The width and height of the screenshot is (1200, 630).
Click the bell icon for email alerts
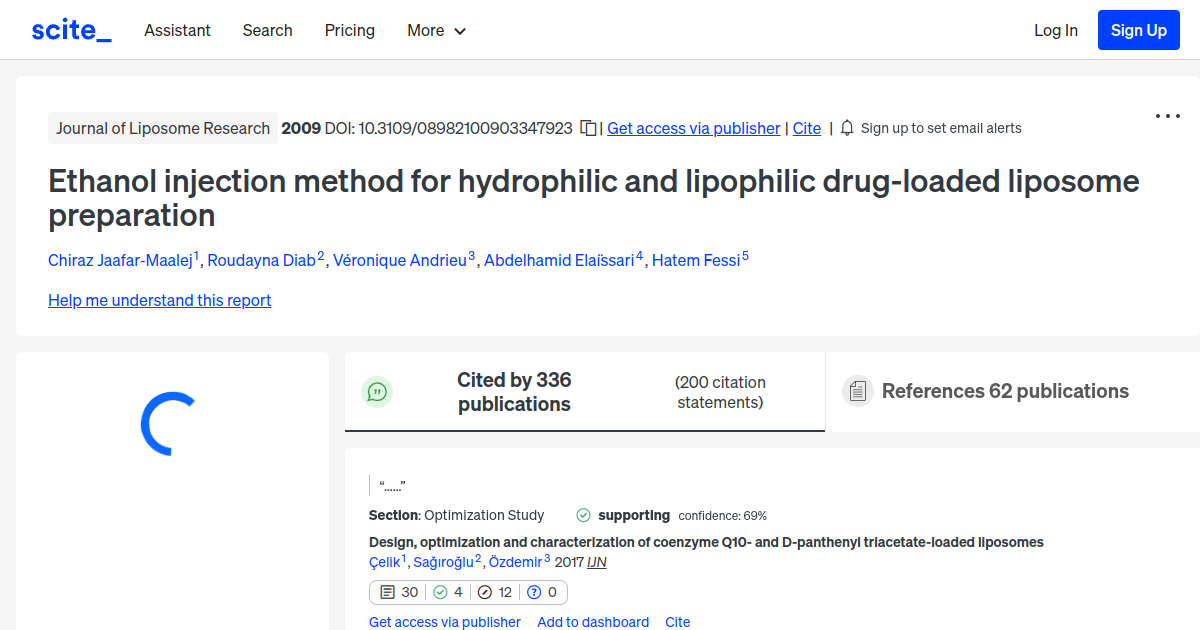[846, 128]
